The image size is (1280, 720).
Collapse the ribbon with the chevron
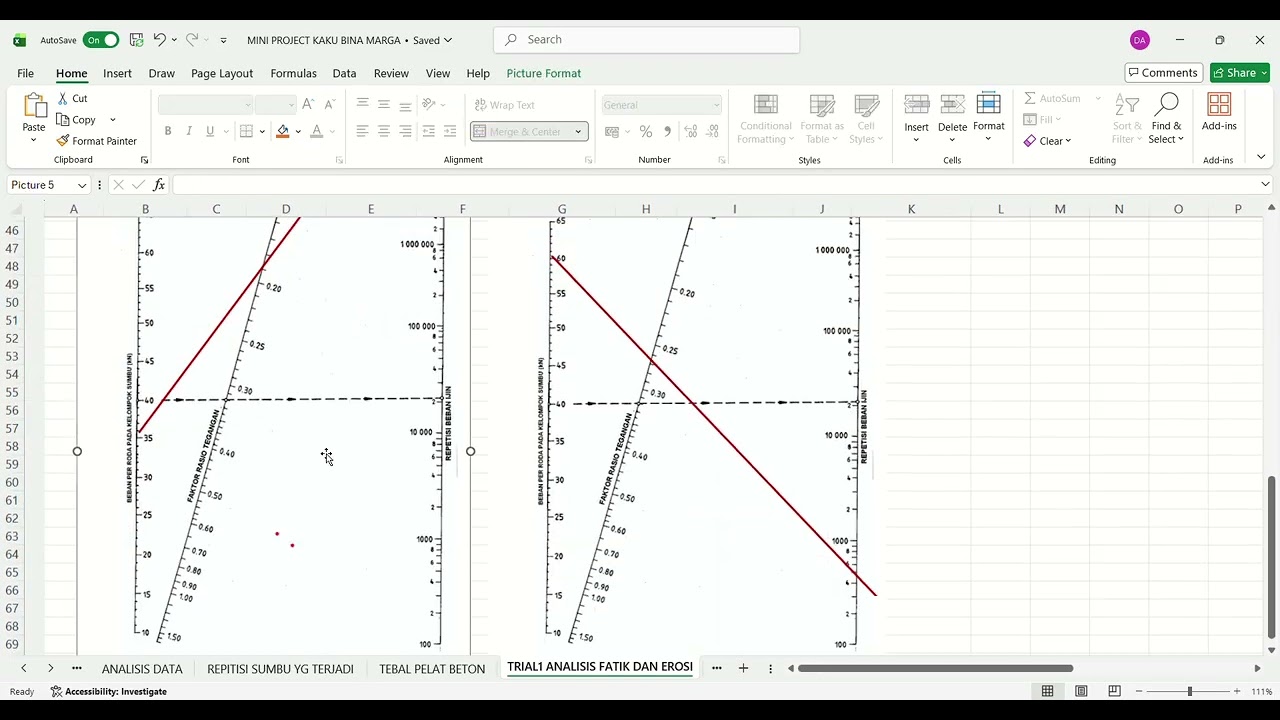click(x=1261, y=157)
